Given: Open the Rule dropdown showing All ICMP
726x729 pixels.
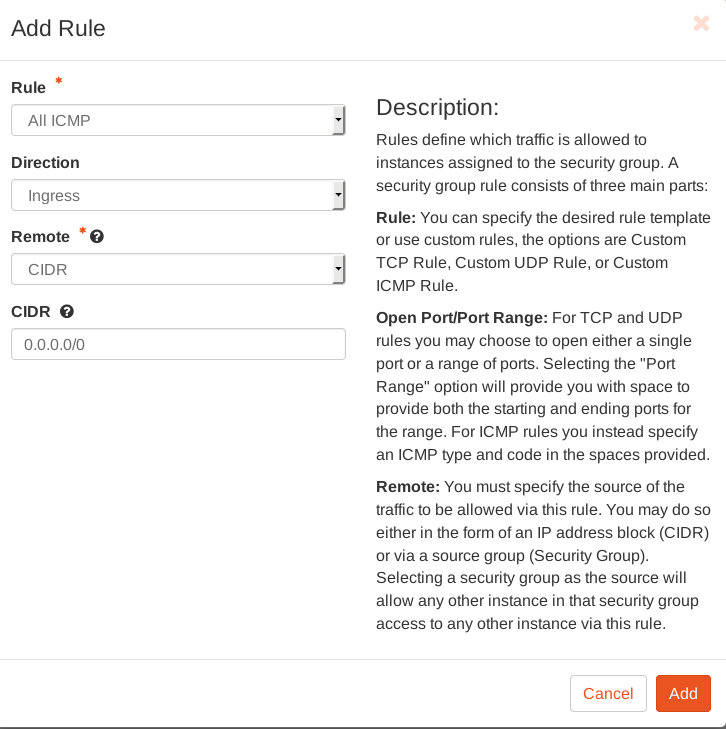Looking at the screenshot, I should click(172, 121).
